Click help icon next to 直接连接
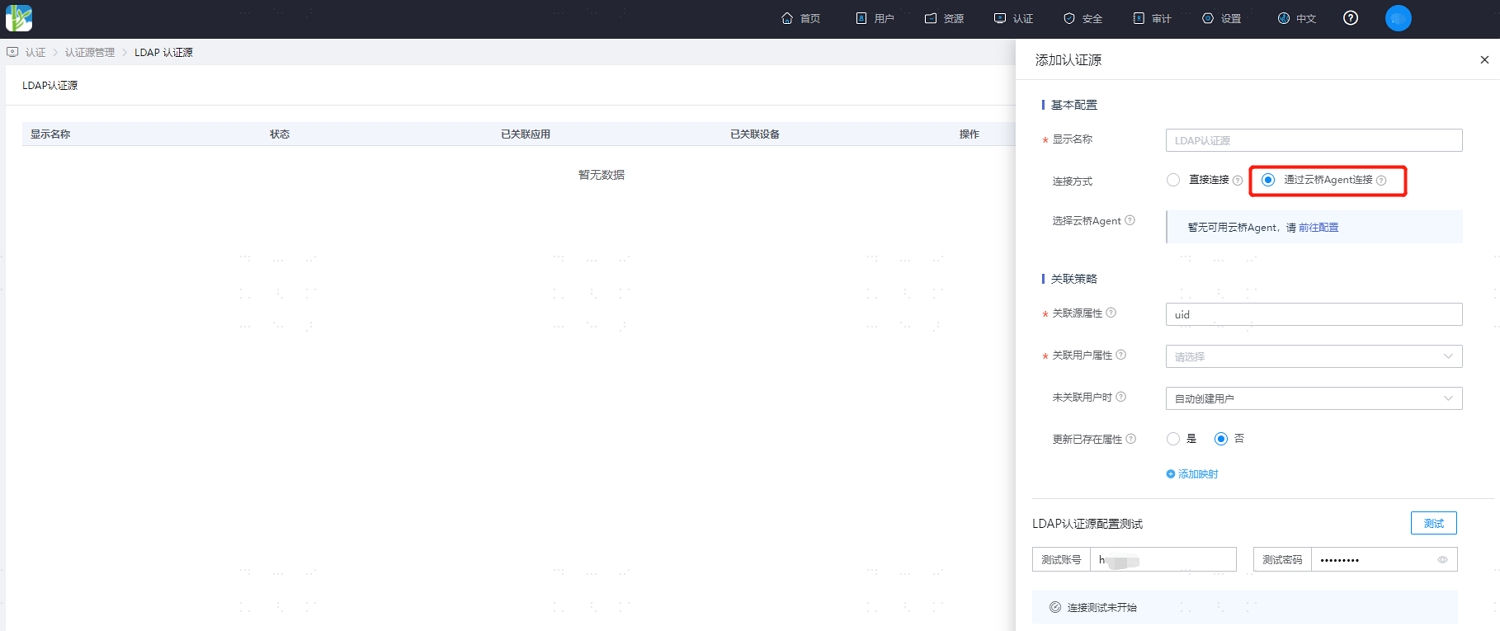 [1238, 181]
